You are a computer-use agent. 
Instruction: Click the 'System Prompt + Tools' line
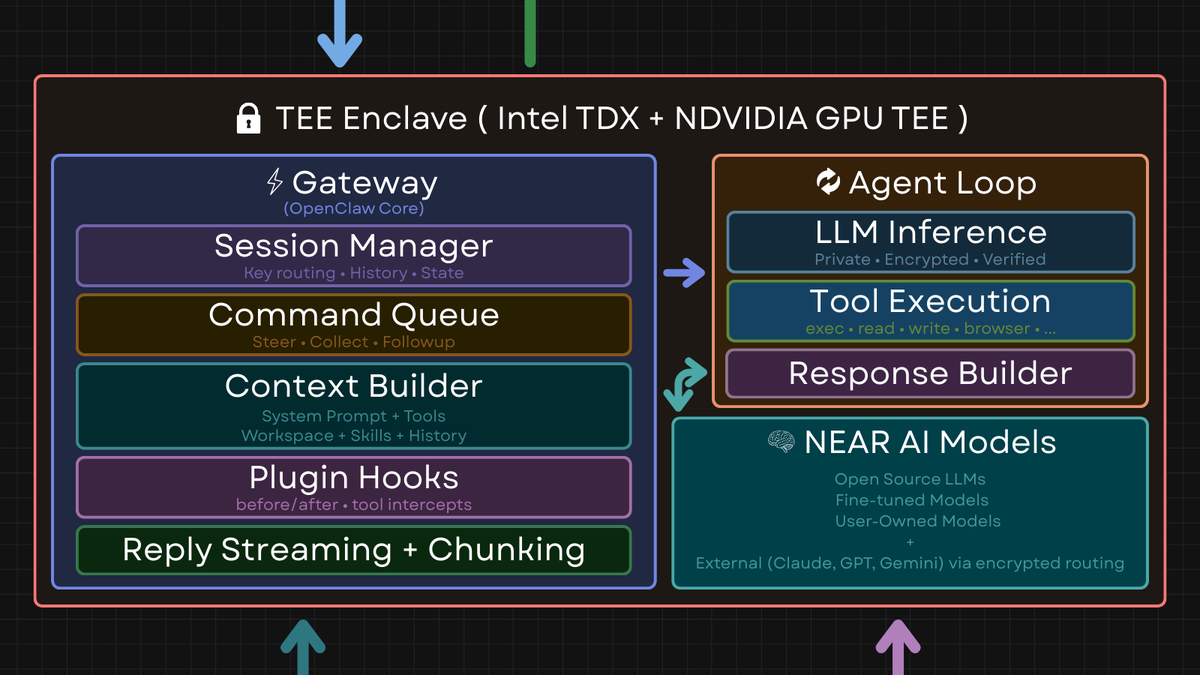point(354,416)
